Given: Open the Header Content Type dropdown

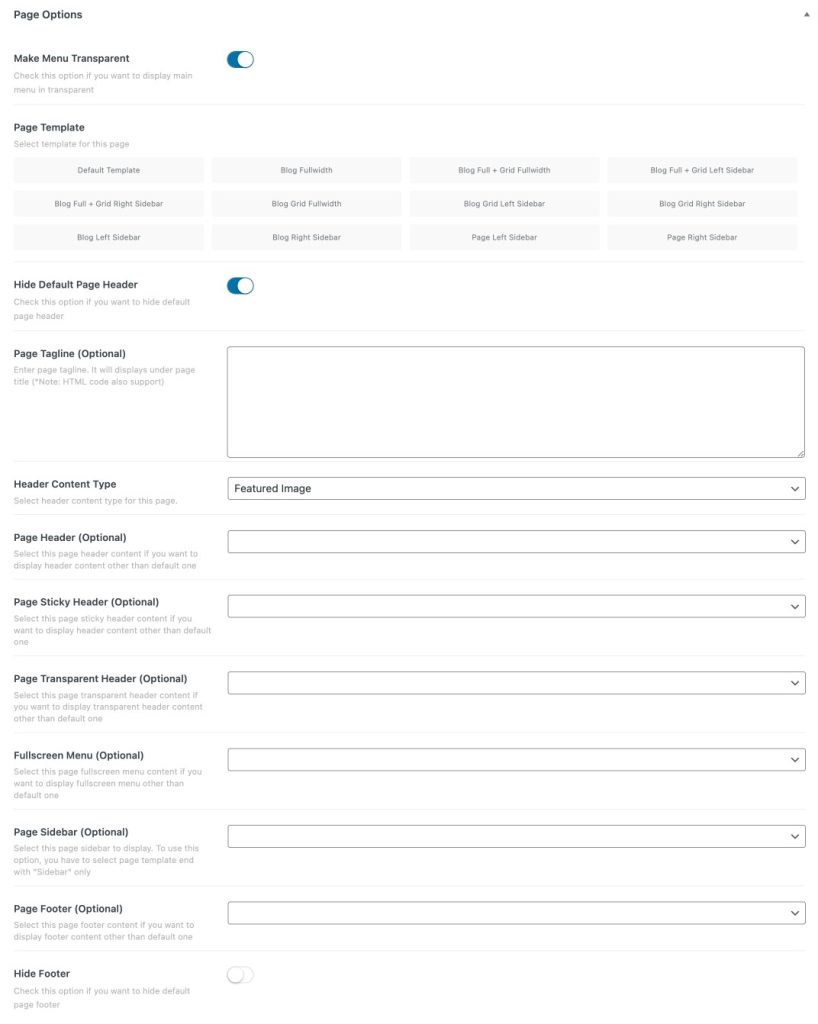Looking at the screenshot, I should [516, 488].
